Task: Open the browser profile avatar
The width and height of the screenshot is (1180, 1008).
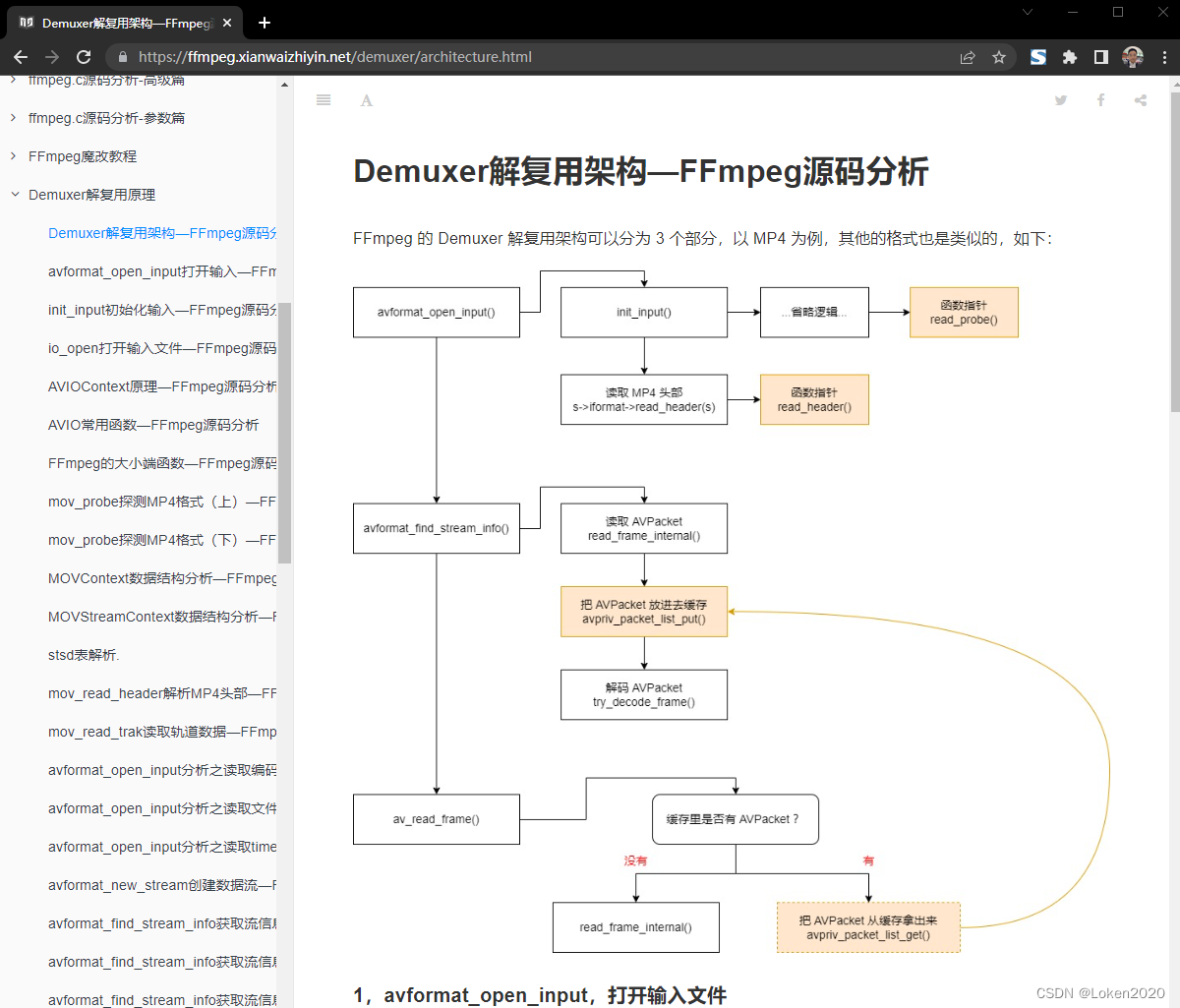Action: (x=1133, y=57)
